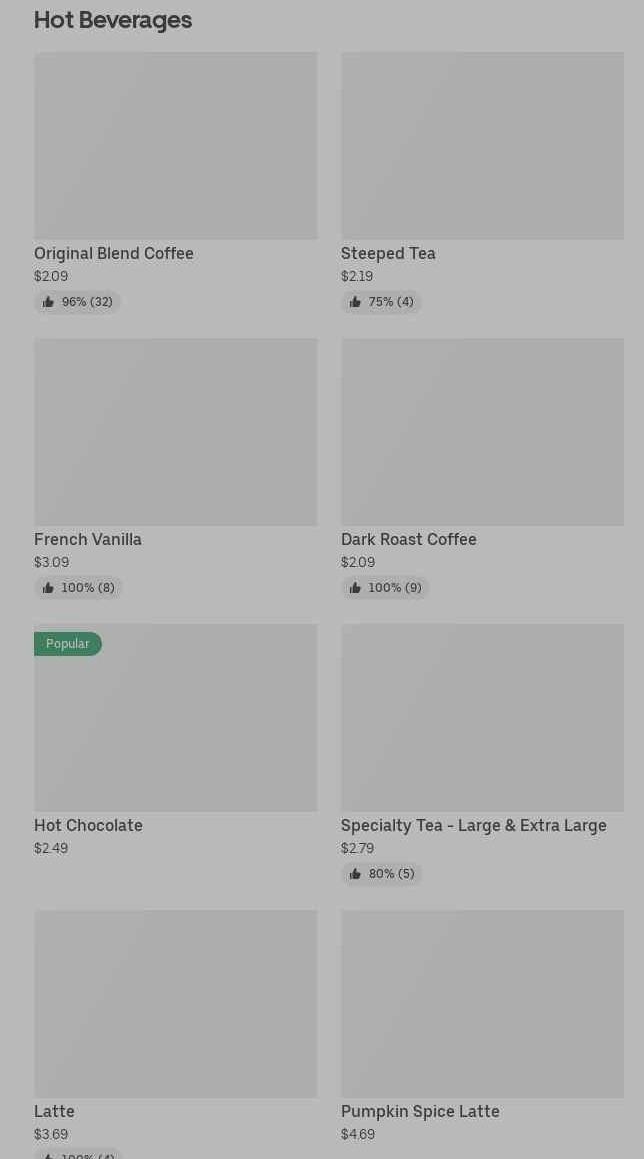The height and width of the screenshot is (1159, 644).
Task: Click the Popular badge on Hot Chocolate
Action: (68, 644)
